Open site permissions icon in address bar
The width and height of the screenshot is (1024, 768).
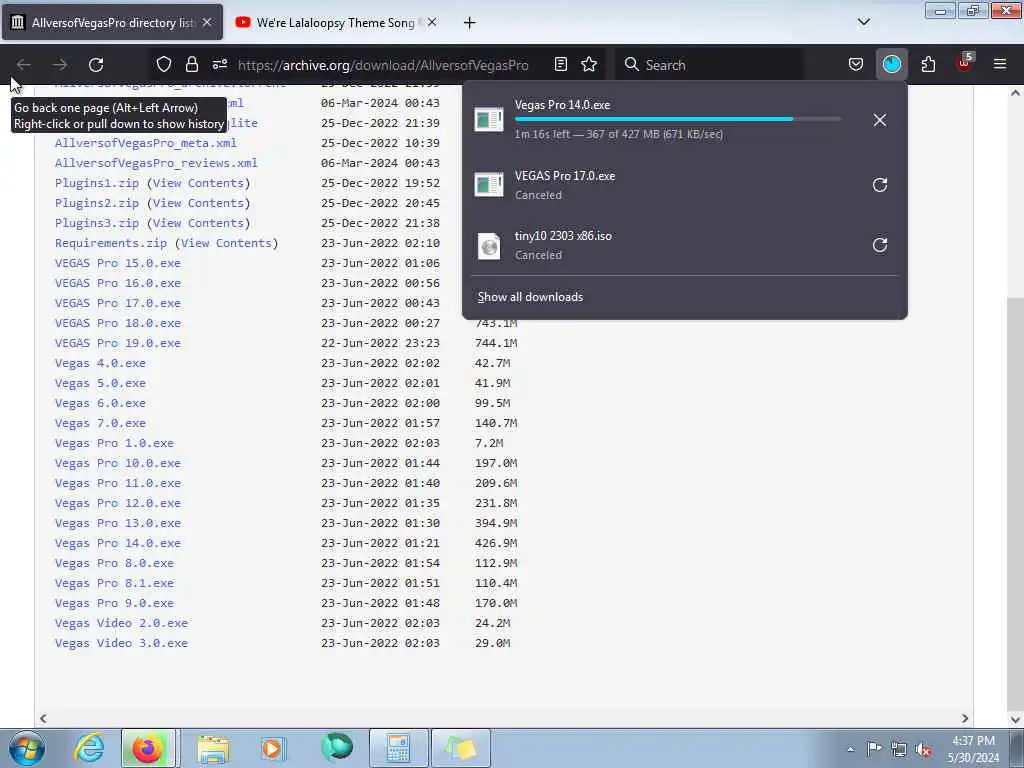point(220,64)
